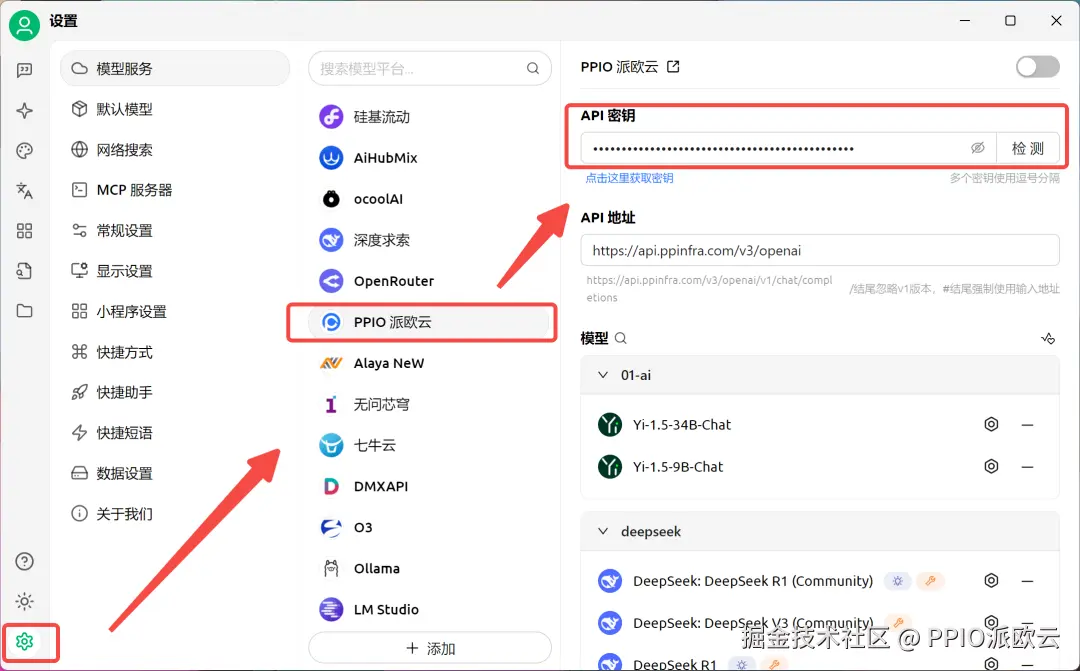Open 显示设置 settings section
1080x671 pixels.
click(x=175, y=271)
